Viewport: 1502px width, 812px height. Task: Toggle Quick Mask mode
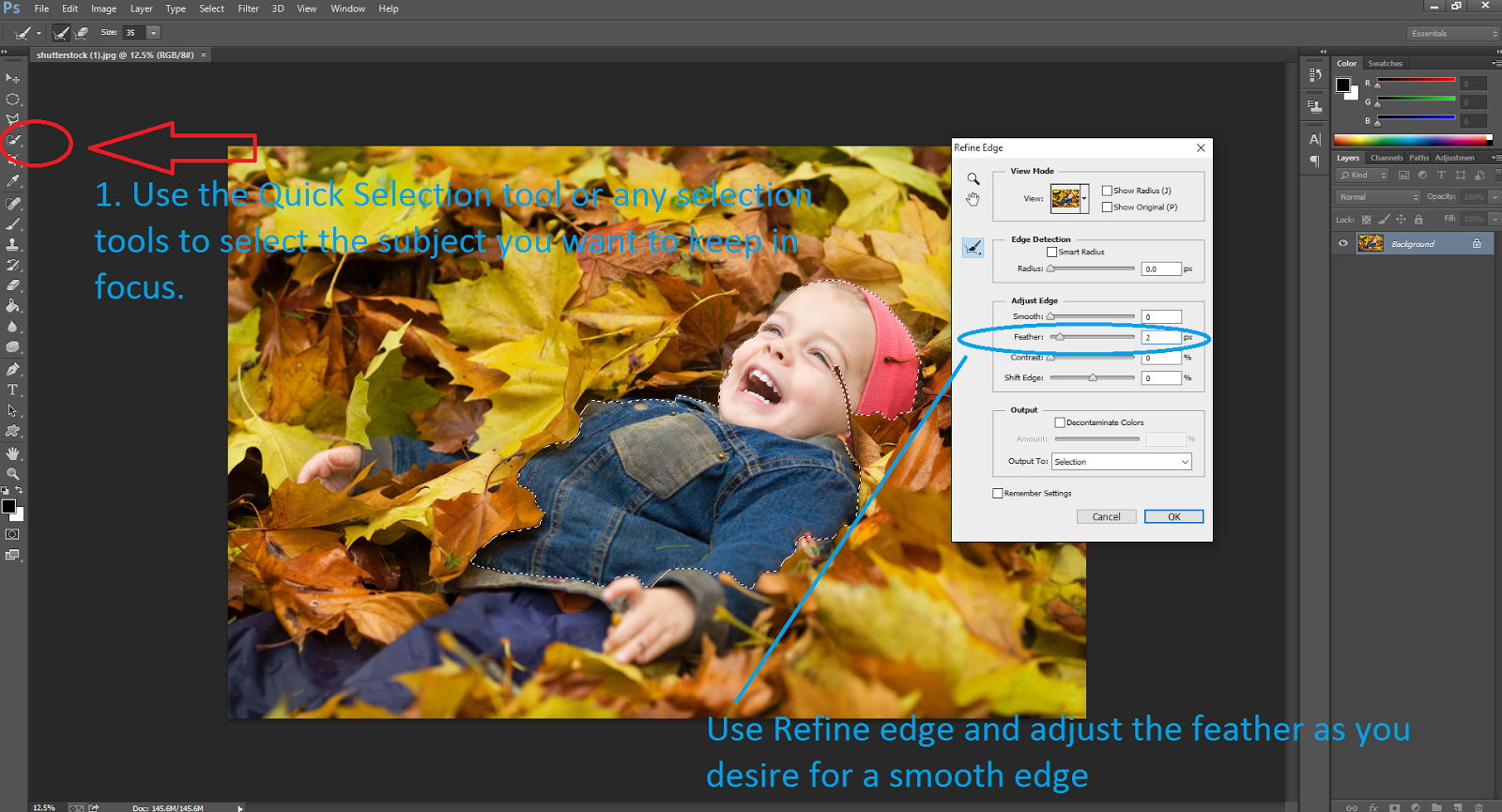click(12, 534)
